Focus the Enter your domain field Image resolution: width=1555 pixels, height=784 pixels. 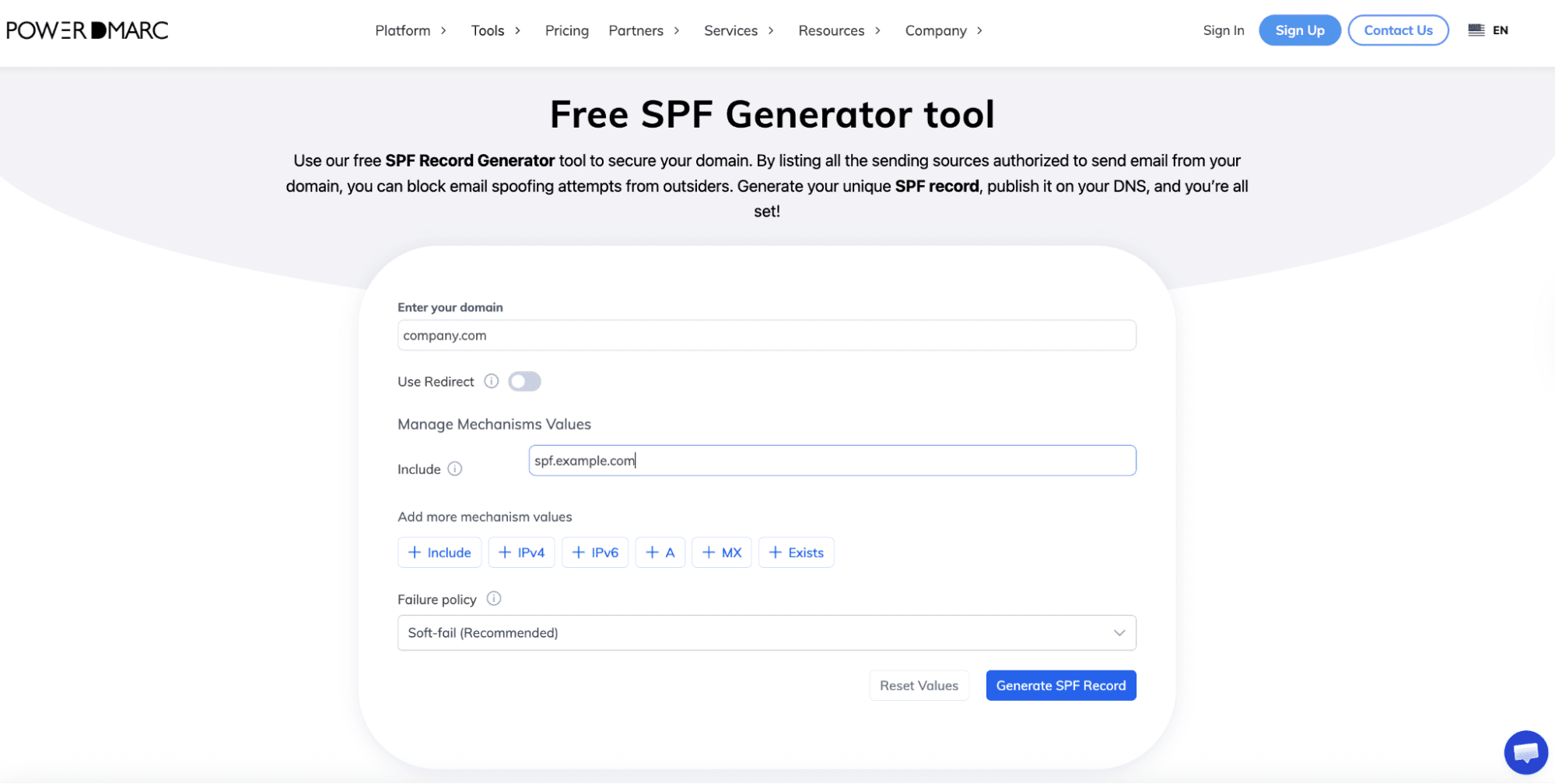pyautogui.click(x=766, y=335)
